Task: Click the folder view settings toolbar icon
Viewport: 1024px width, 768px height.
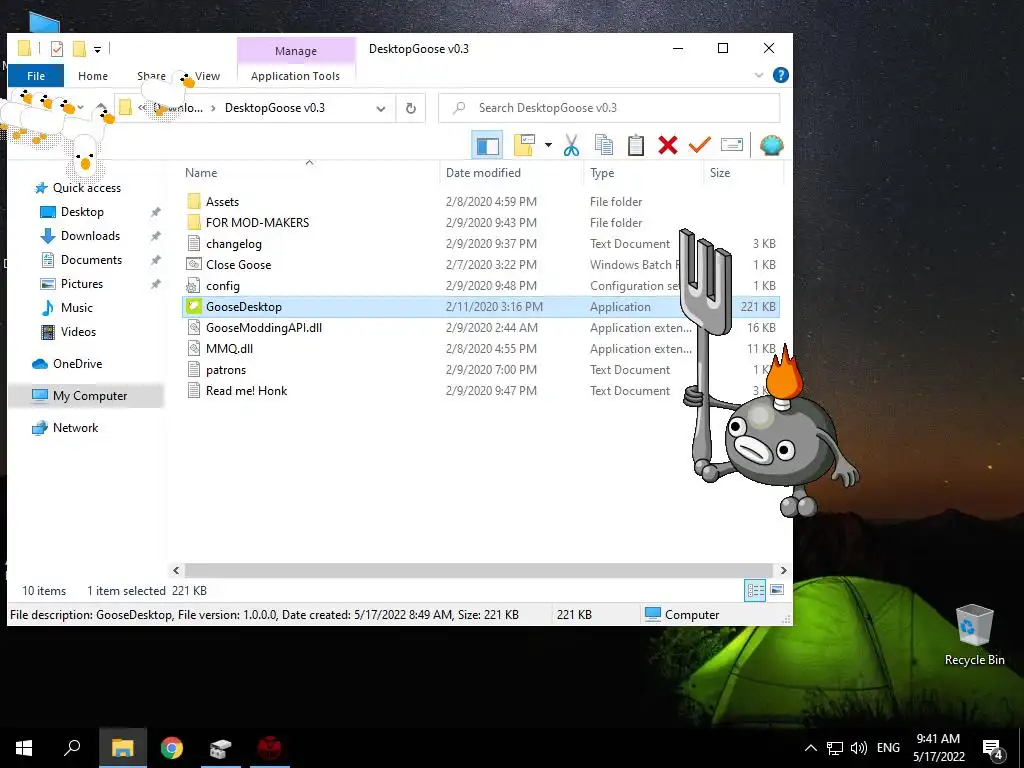Action: coord(524,145)
